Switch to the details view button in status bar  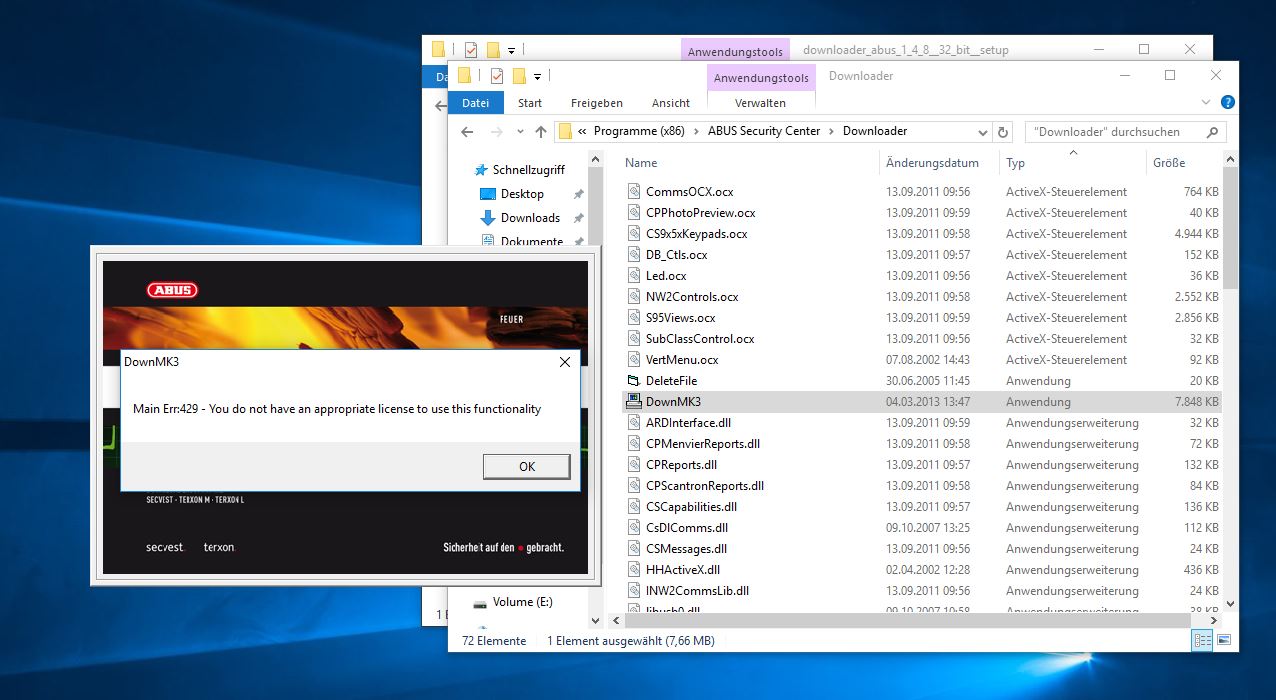point(1202,640)
